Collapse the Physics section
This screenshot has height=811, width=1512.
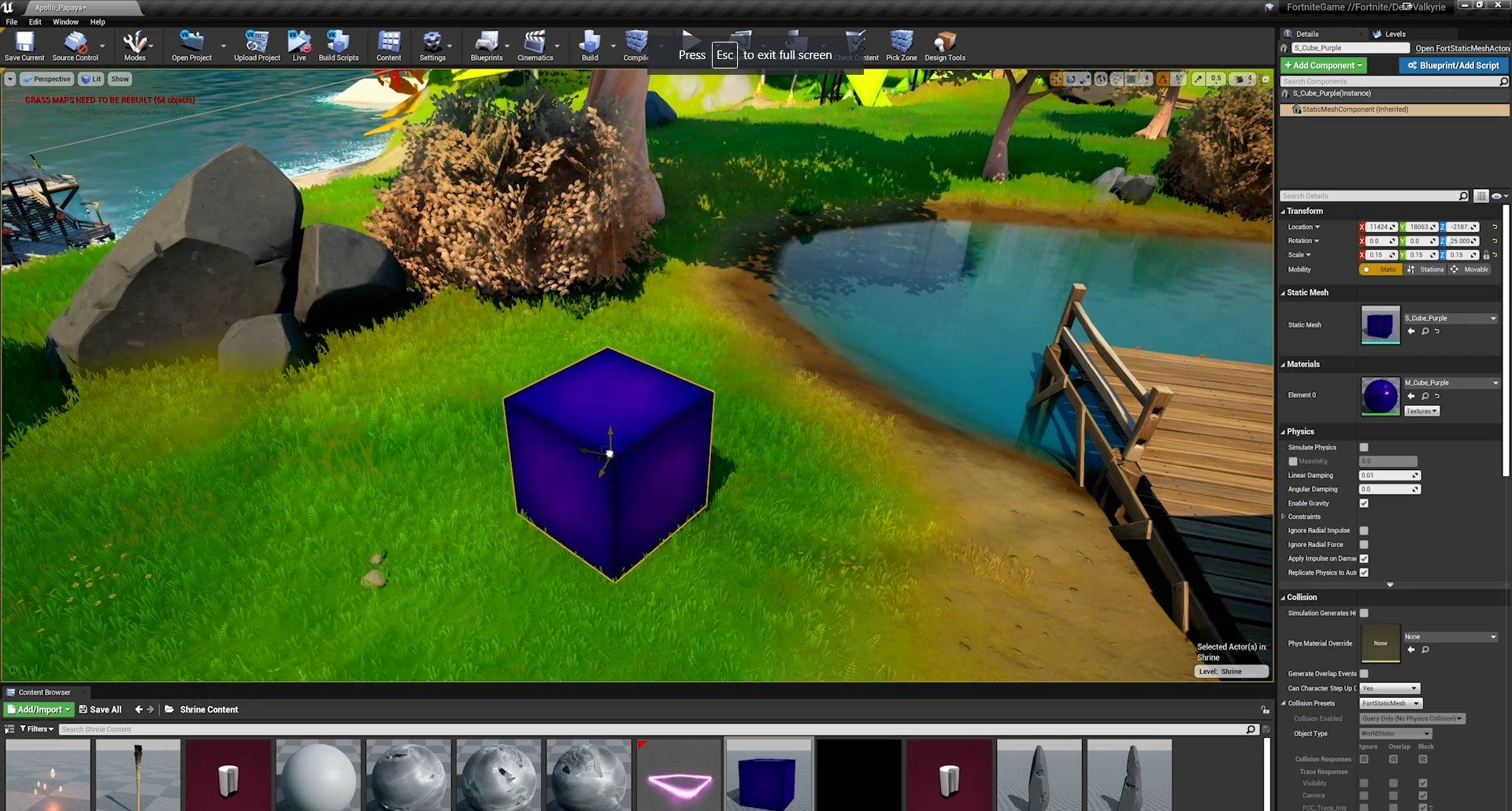pos(1283,431)
